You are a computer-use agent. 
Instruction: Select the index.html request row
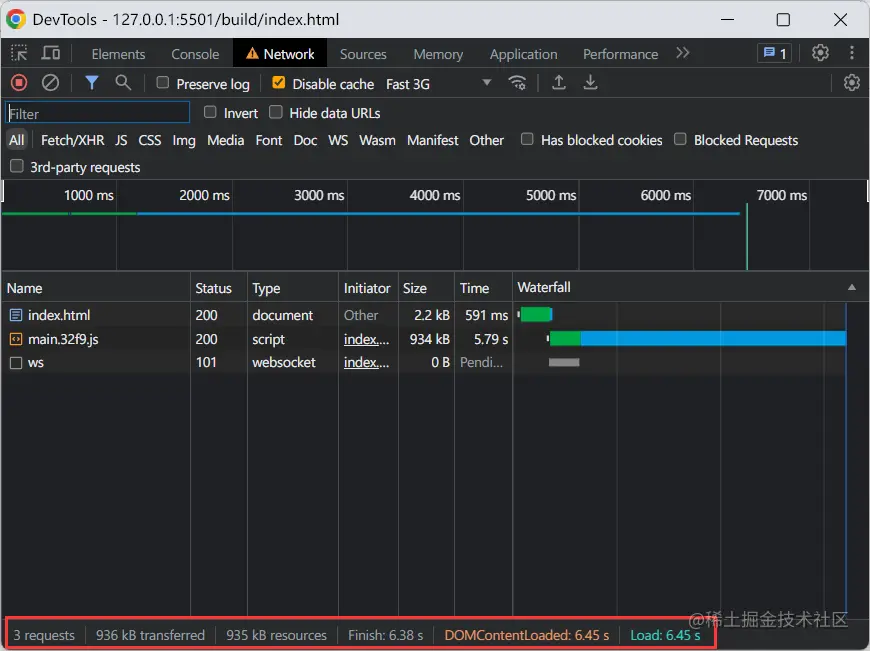tap(435, 315)
